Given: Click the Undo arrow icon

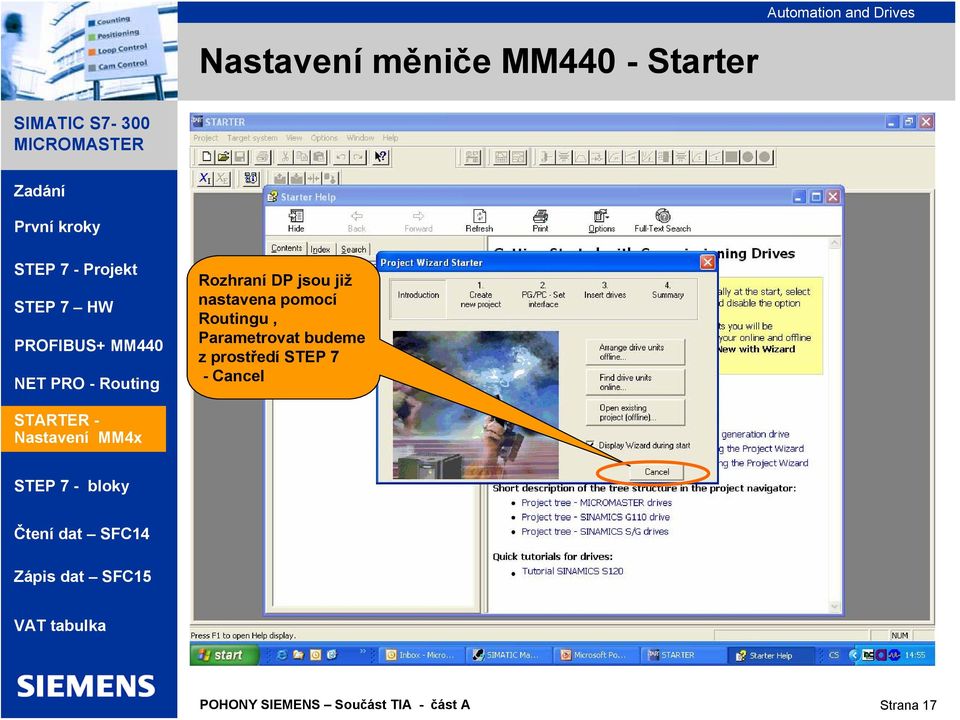Looking at the screenshot, I should (x=341, y=157).
